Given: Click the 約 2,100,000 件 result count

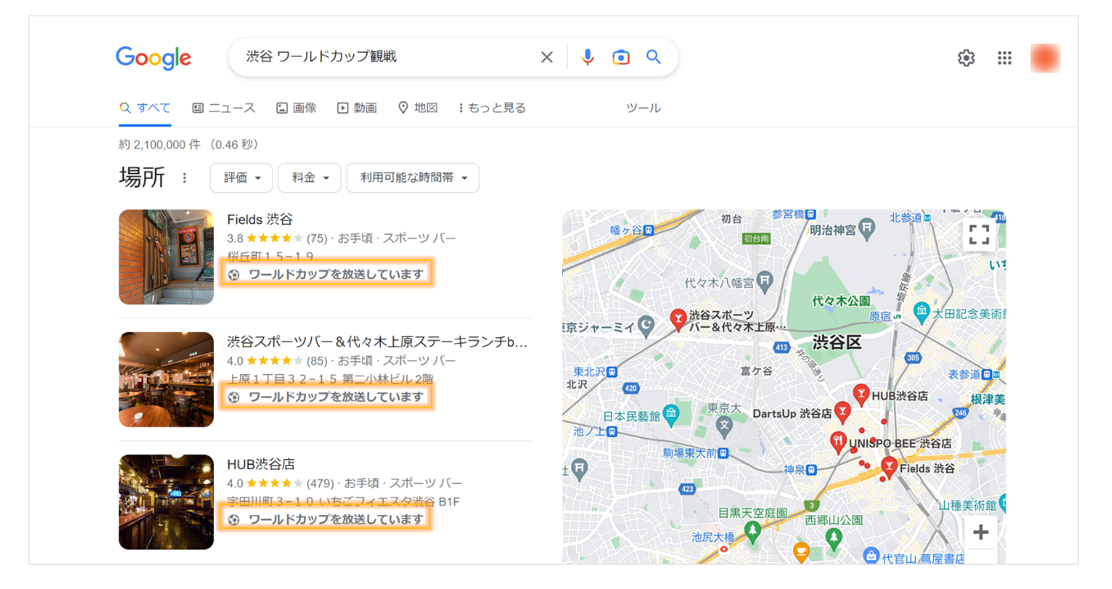Looking at the screenshot, I should click(x=160, y=145).
